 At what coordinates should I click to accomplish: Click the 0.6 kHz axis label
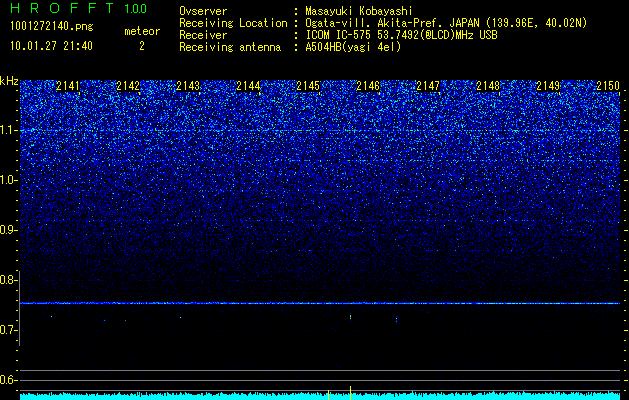(9, 380)
